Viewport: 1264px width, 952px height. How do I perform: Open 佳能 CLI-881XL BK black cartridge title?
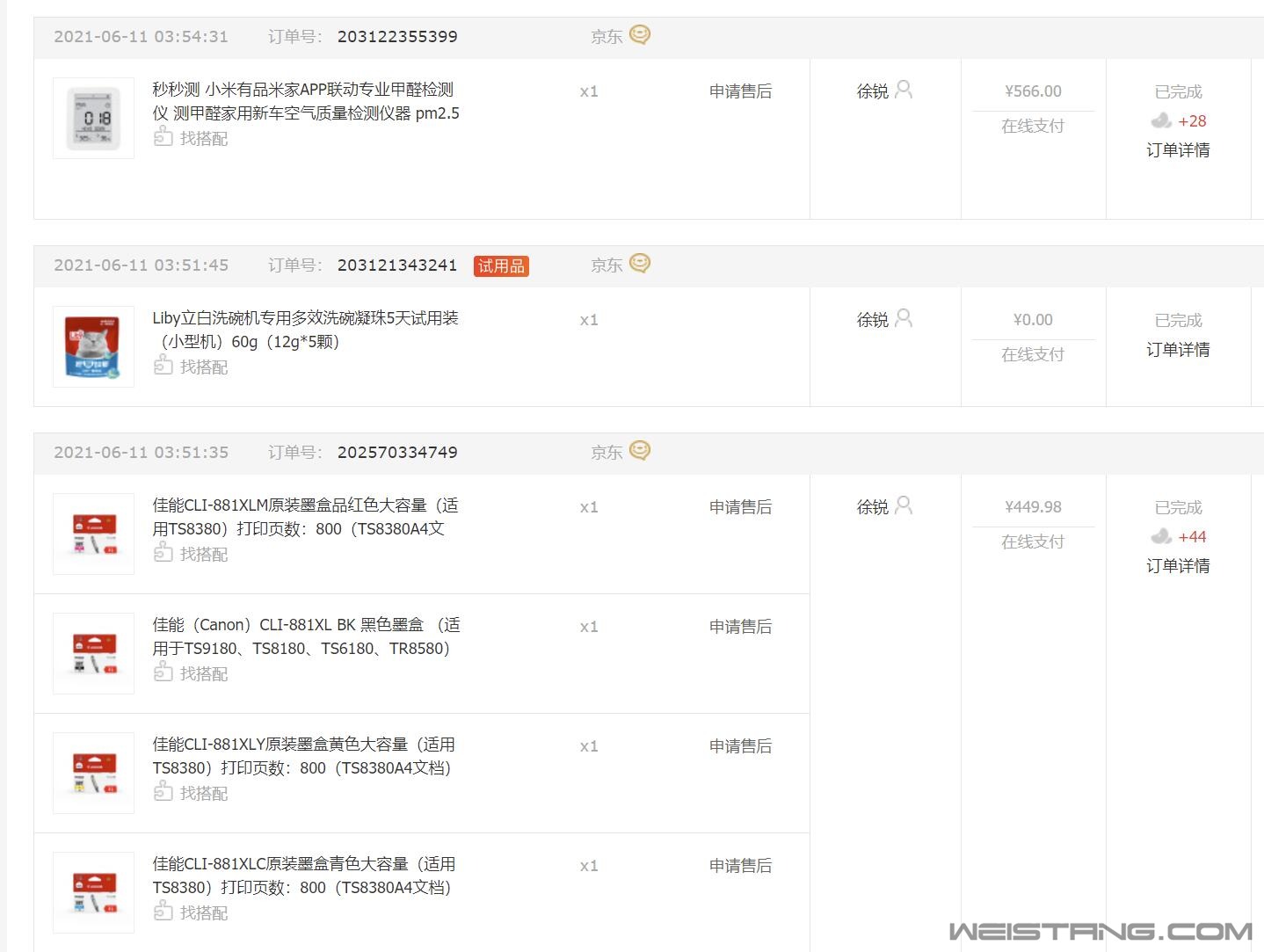pyautogui.click(x=306, y=636)
